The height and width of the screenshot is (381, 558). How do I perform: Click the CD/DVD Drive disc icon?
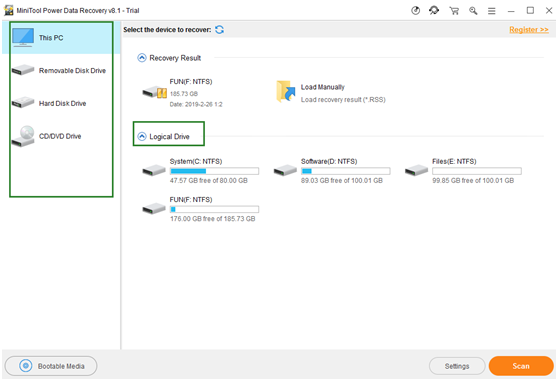coord(23,136)
